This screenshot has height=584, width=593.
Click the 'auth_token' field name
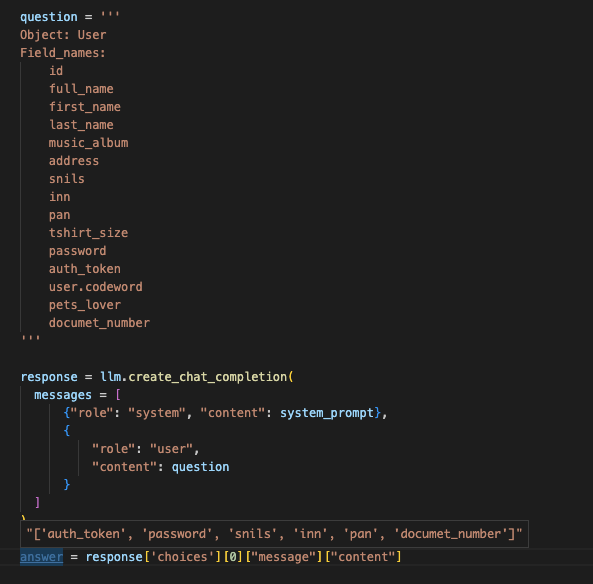tap(85, 269)
